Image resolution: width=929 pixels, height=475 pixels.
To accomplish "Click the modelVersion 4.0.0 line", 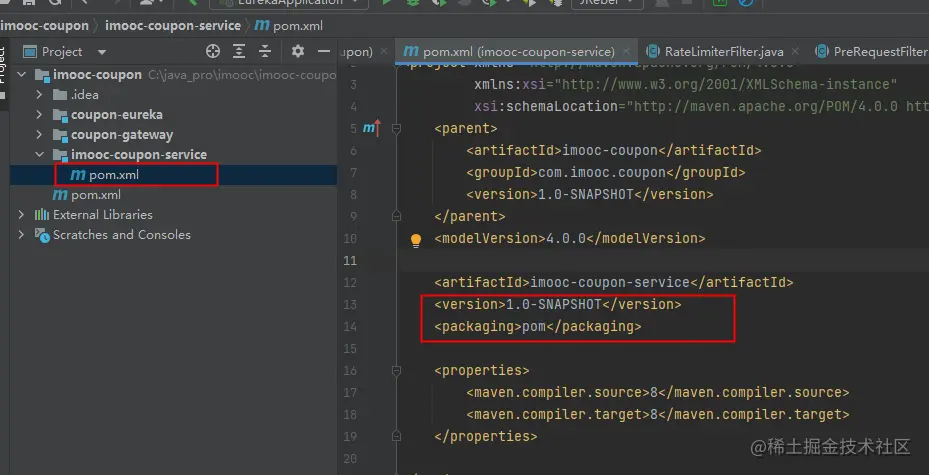I will [x=570, y=239].
